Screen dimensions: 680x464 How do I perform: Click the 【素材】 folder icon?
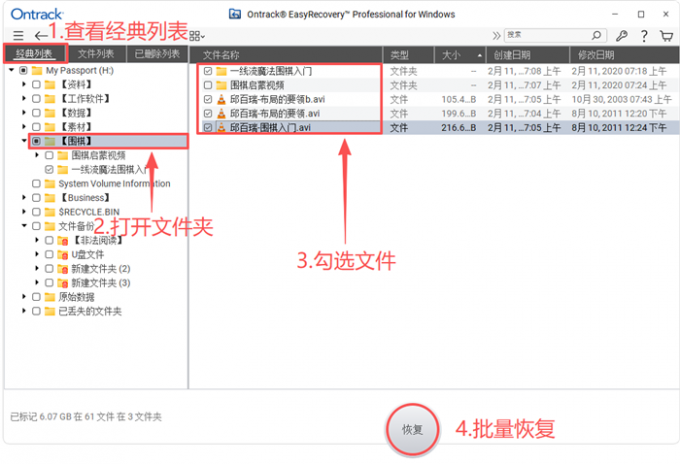(x=50, y=127)
